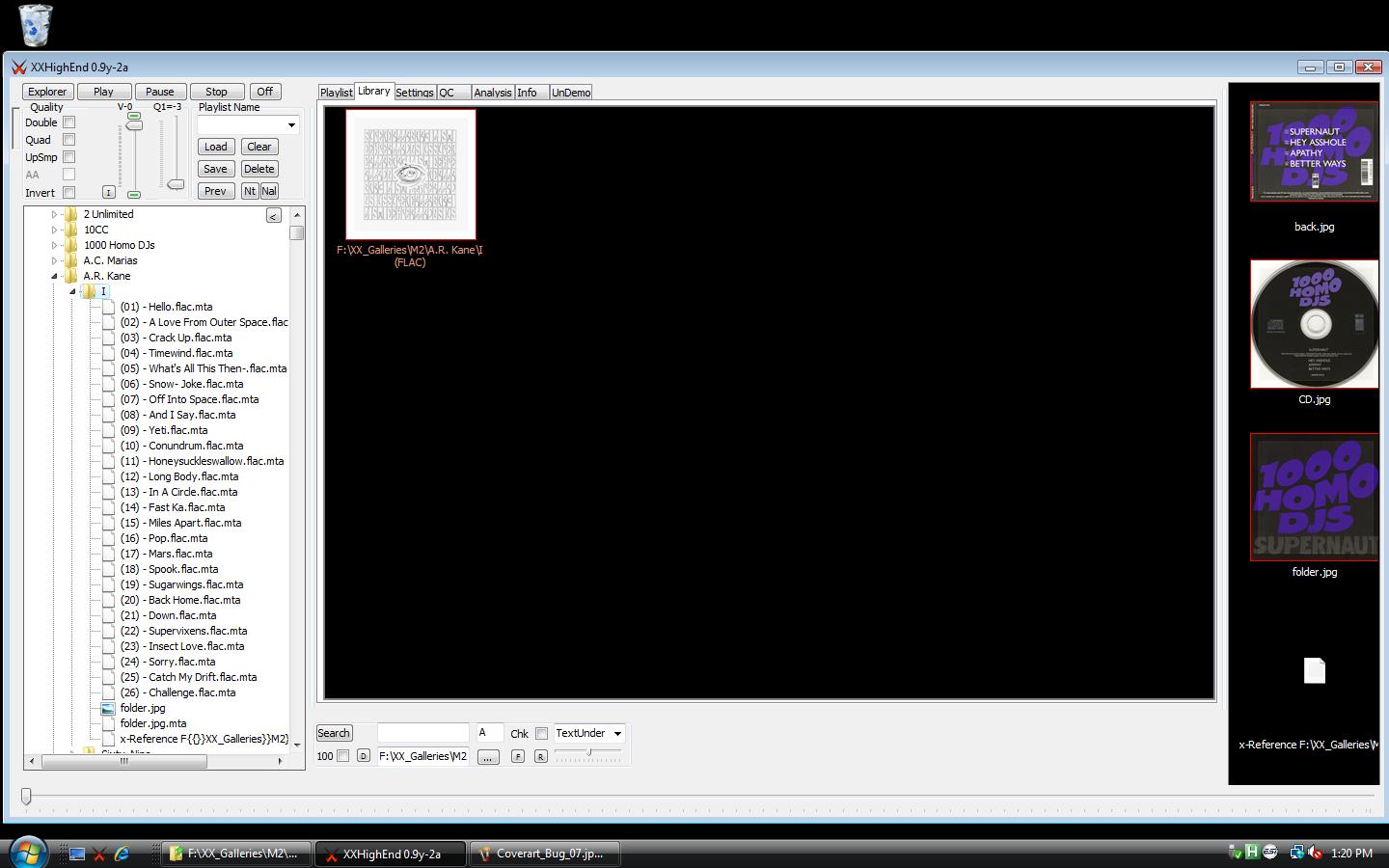This screenshot has width=1389, height=868.
Task: Open the Analysis tab
Action: pos(493,93)
